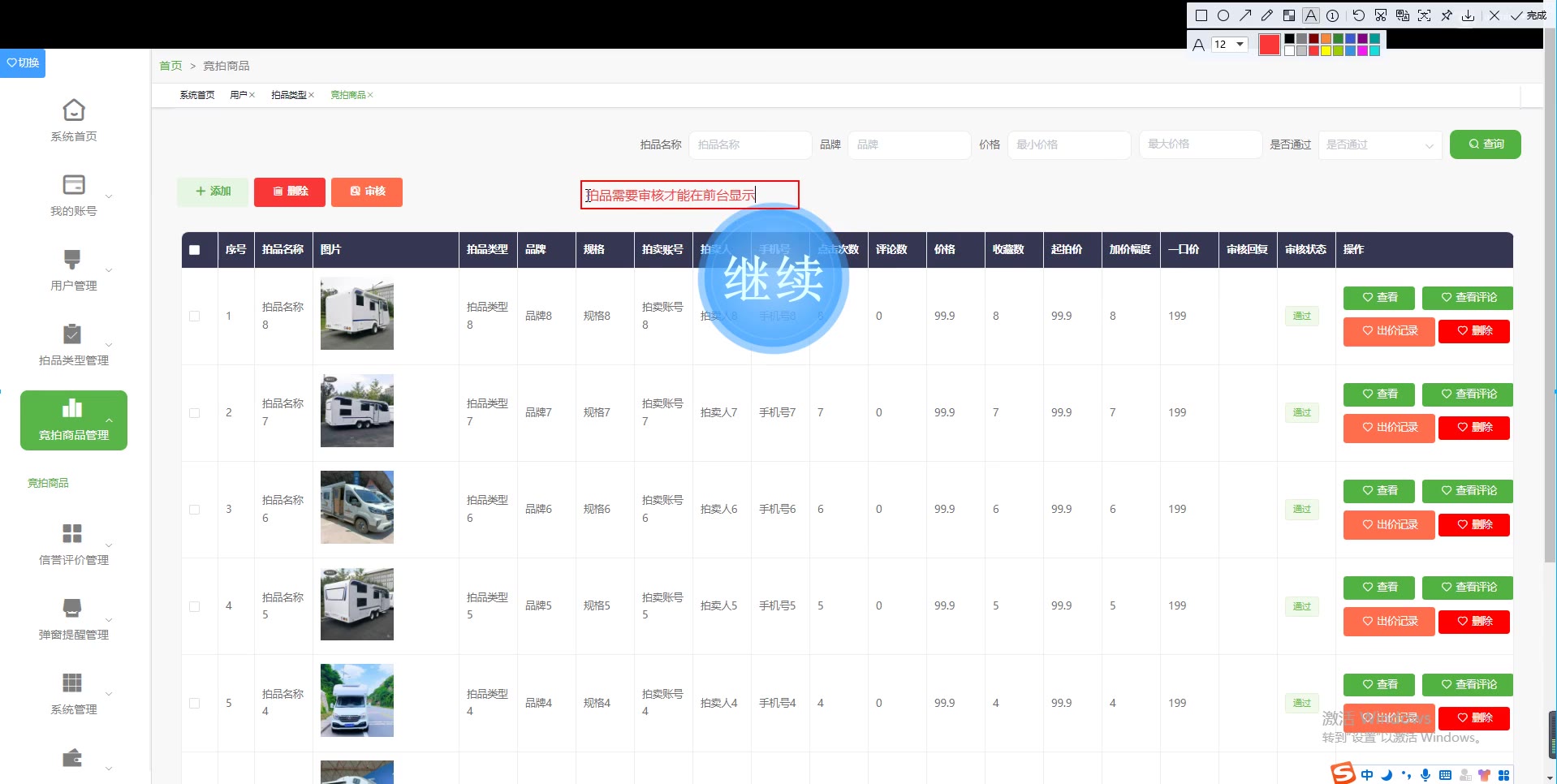Expand the 拍品类型管理 menu chevron
This screenshot has height=784, width=1557.
point(109,346)
